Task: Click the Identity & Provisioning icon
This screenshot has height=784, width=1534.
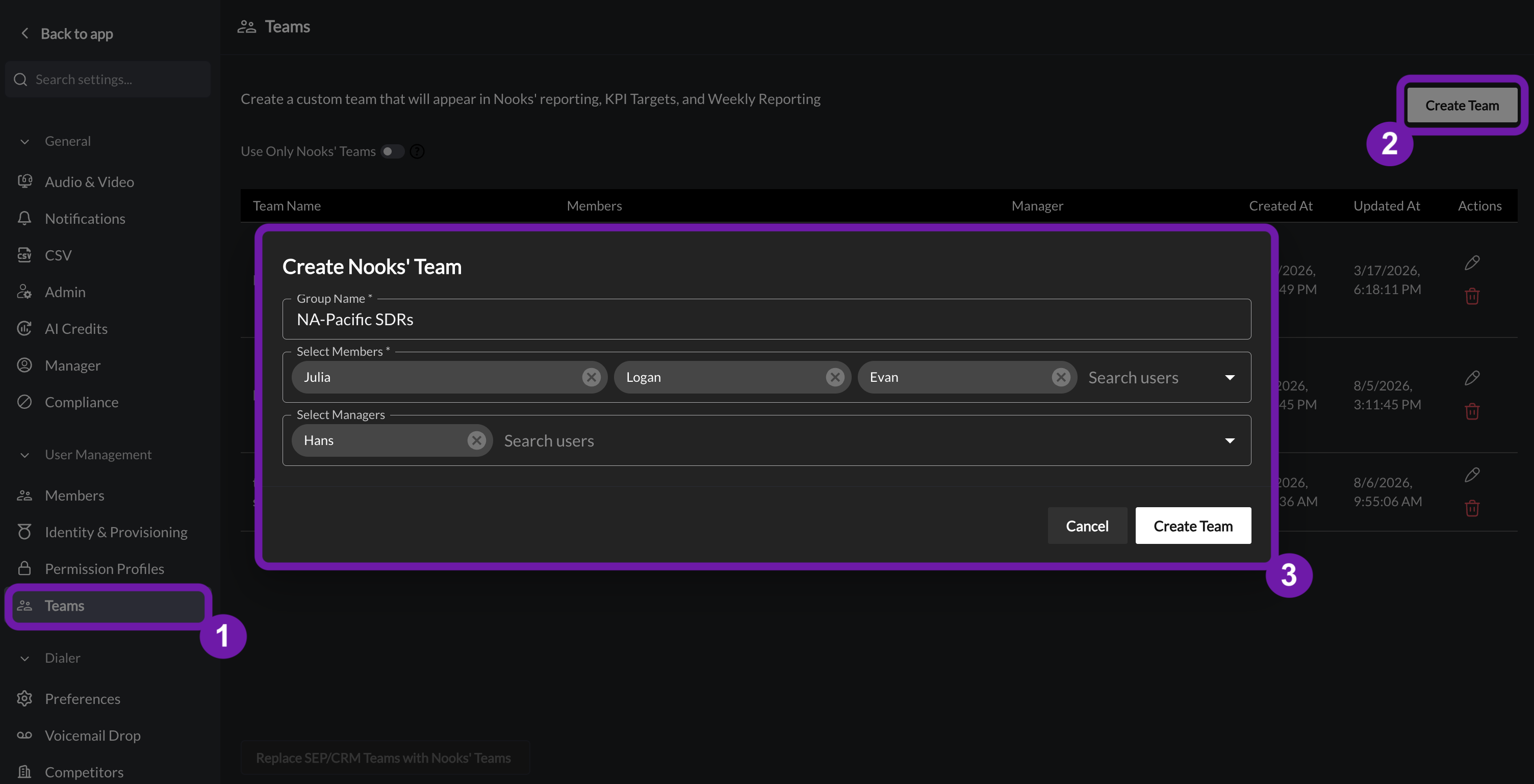Action: point(24,532)
